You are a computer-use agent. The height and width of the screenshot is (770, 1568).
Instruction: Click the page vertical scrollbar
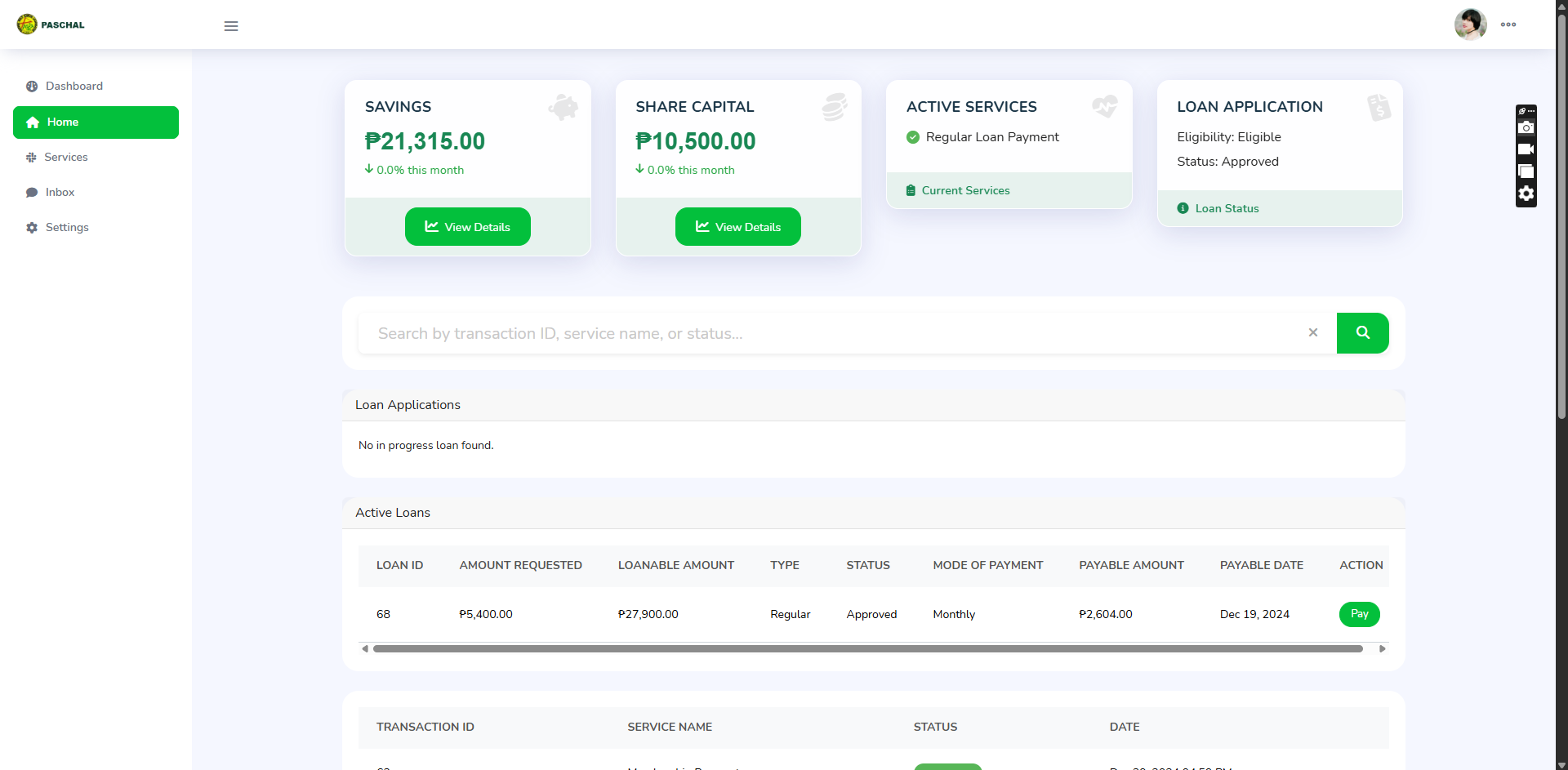point(1561,216)
